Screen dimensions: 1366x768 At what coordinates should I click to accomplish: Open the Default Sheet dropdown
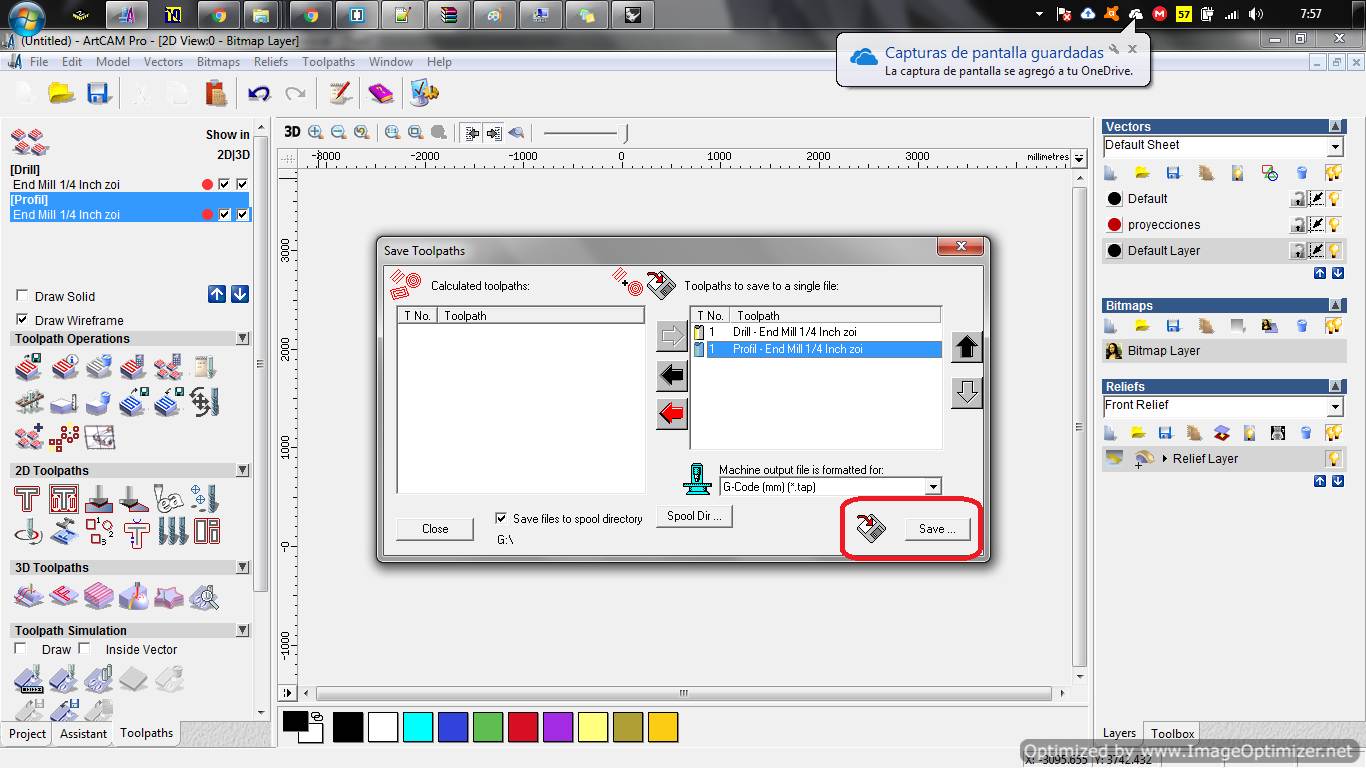click(x=1335, y=147)
